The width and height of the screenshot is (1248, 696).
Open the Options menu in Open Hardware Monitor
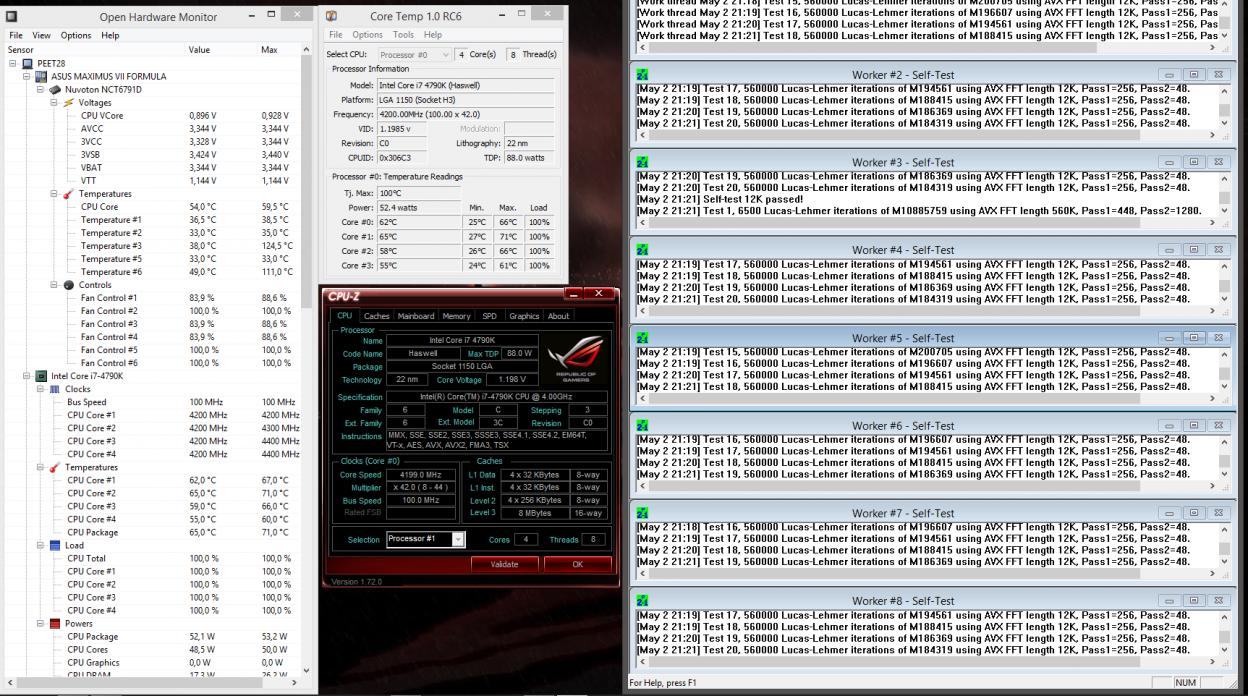pos(76,35)
